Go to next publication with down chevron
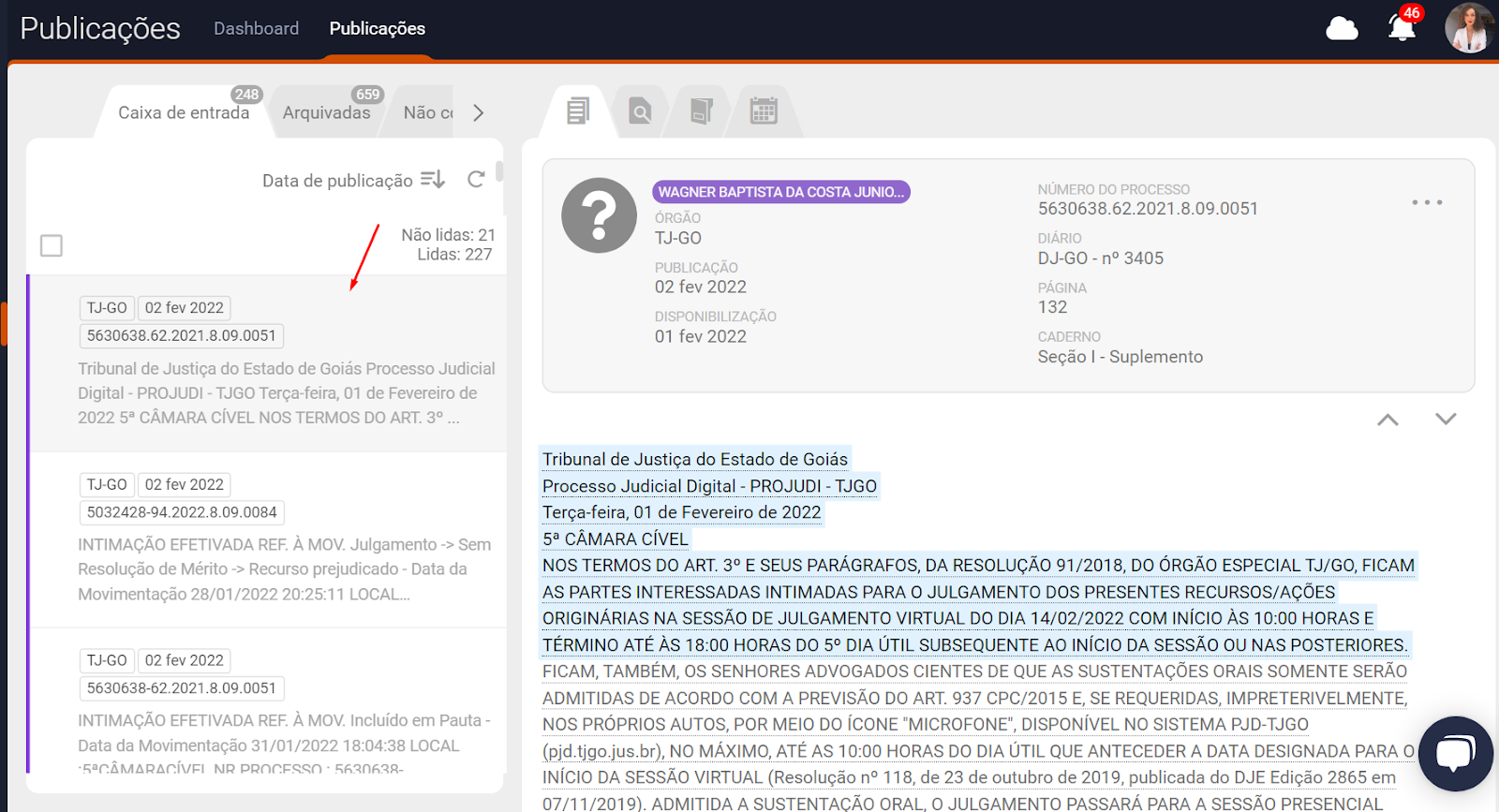Viewport: 1499px width, 812px height. click(1446, 419)
